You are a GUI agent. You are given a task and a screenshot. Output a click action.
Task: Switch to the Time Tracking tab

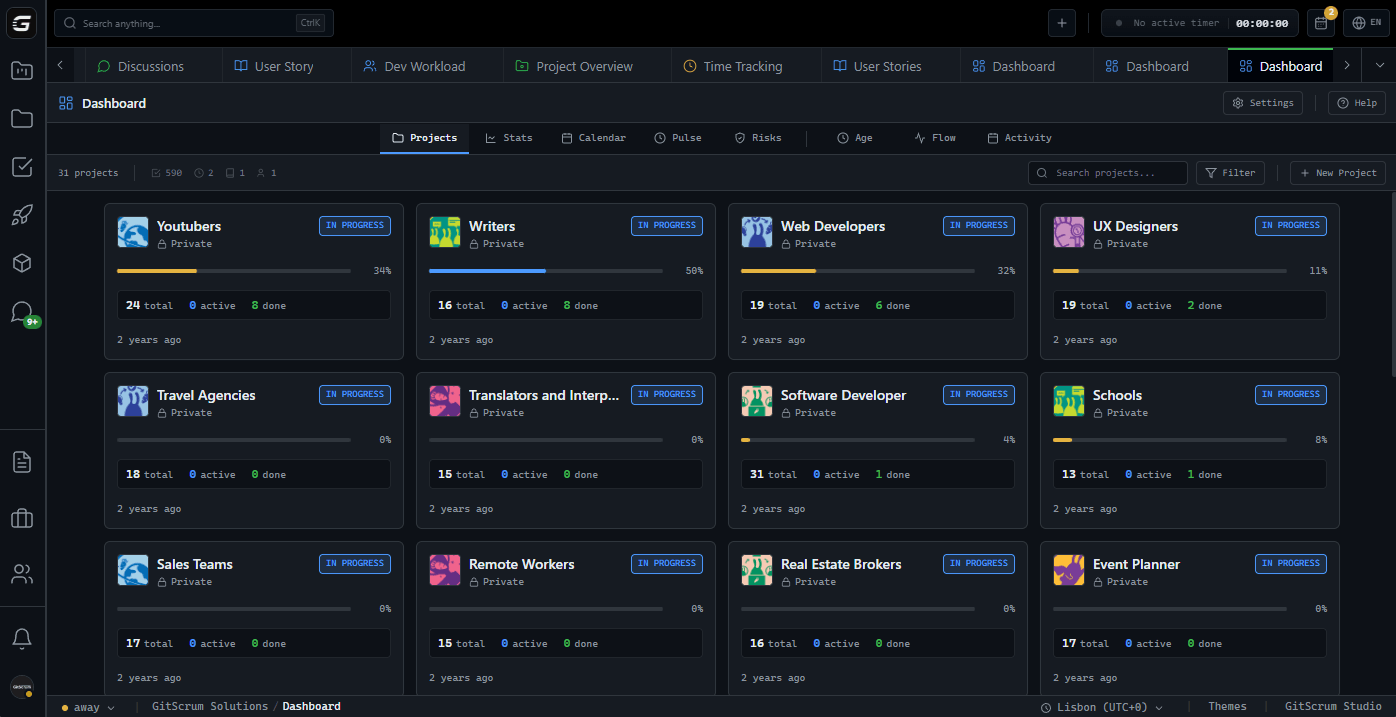point(744,66)
